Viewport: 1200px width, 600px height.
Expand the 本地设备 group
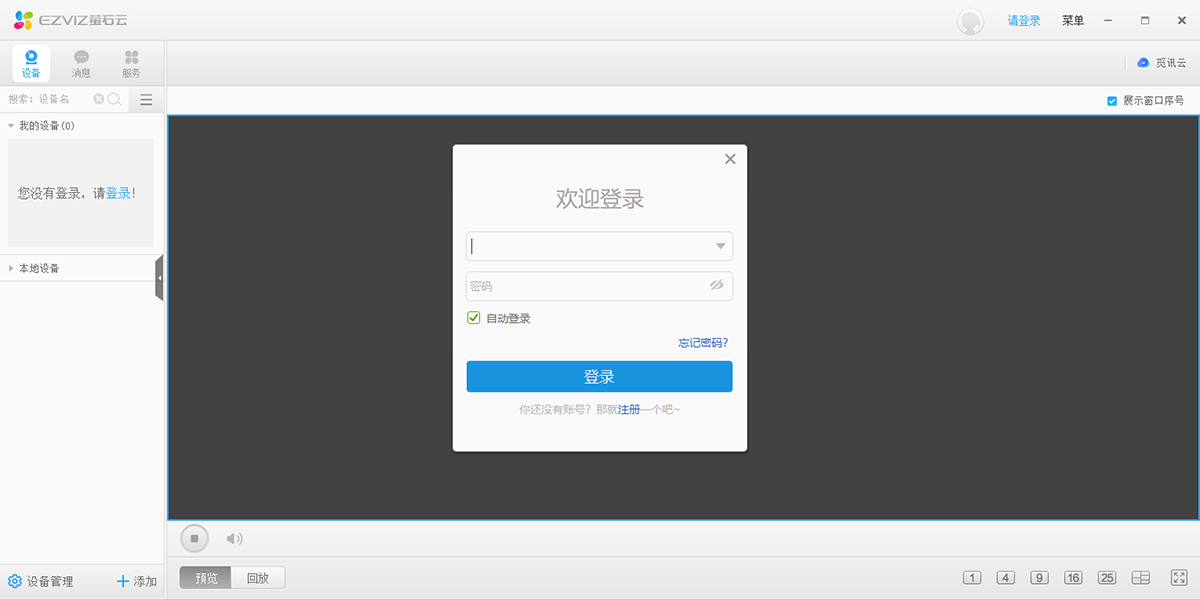coord(11,268)
